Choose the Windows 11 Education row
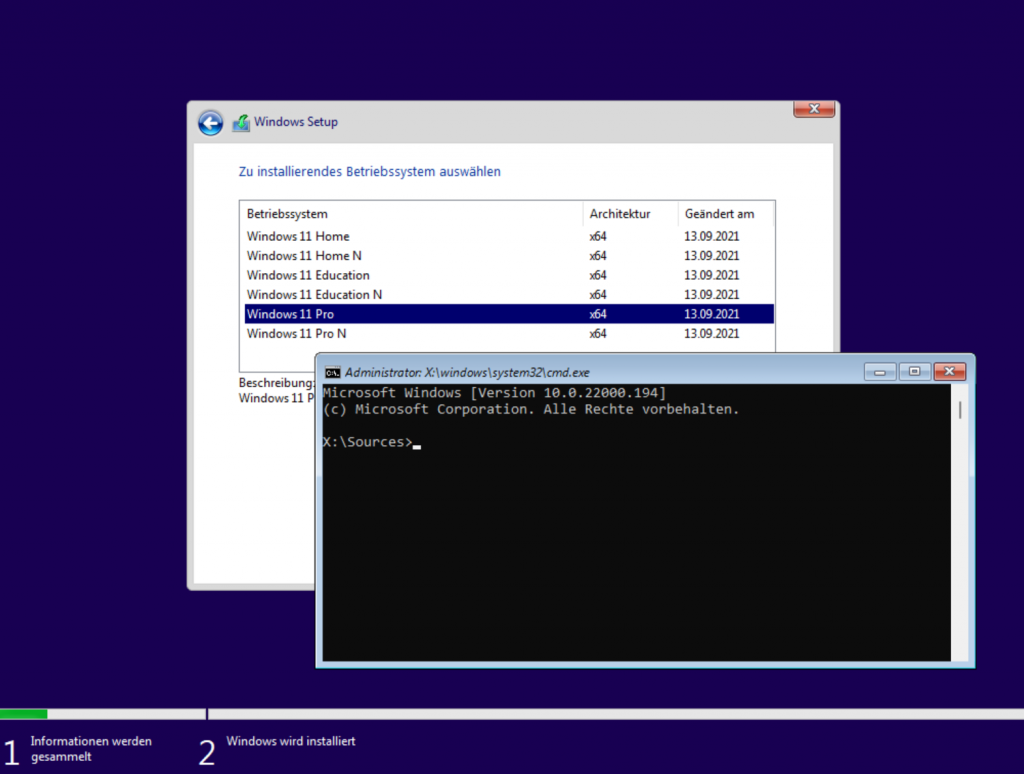Screen dimensions: 1024x774 pyautogui.click(x=509, y=275)
